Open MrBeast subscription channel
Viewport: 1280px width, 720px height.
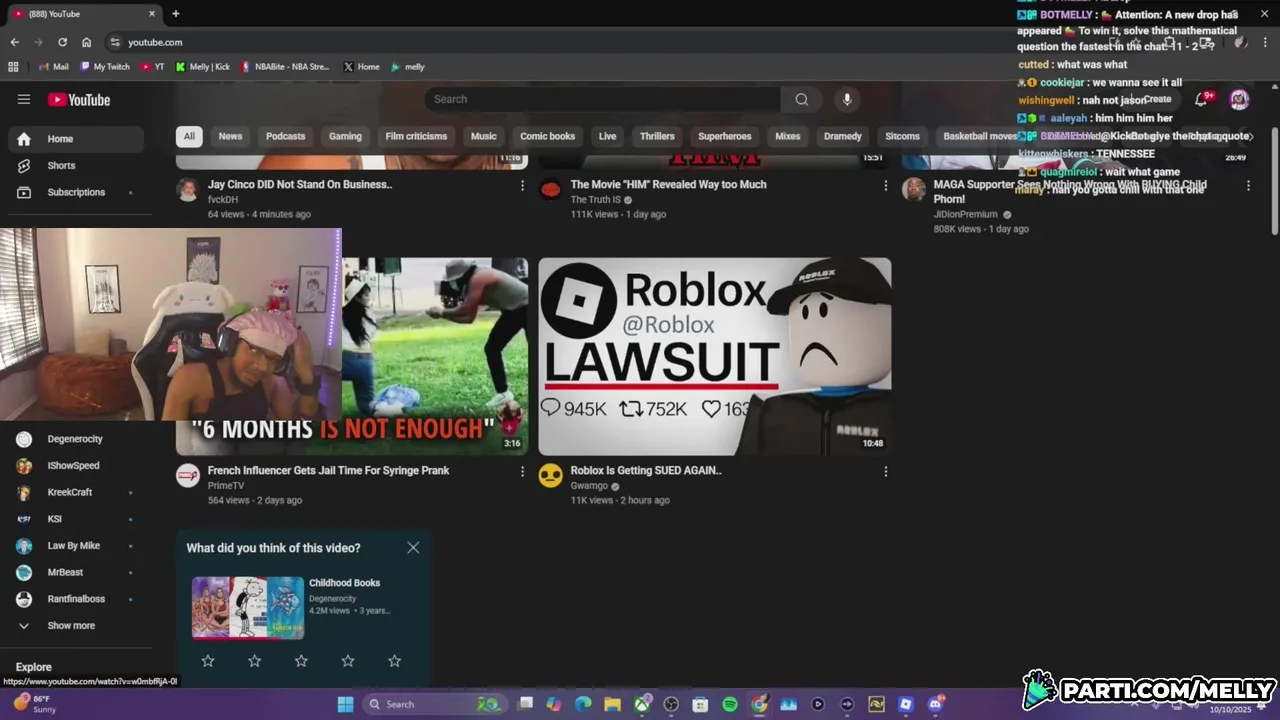[x=76, y=572]
